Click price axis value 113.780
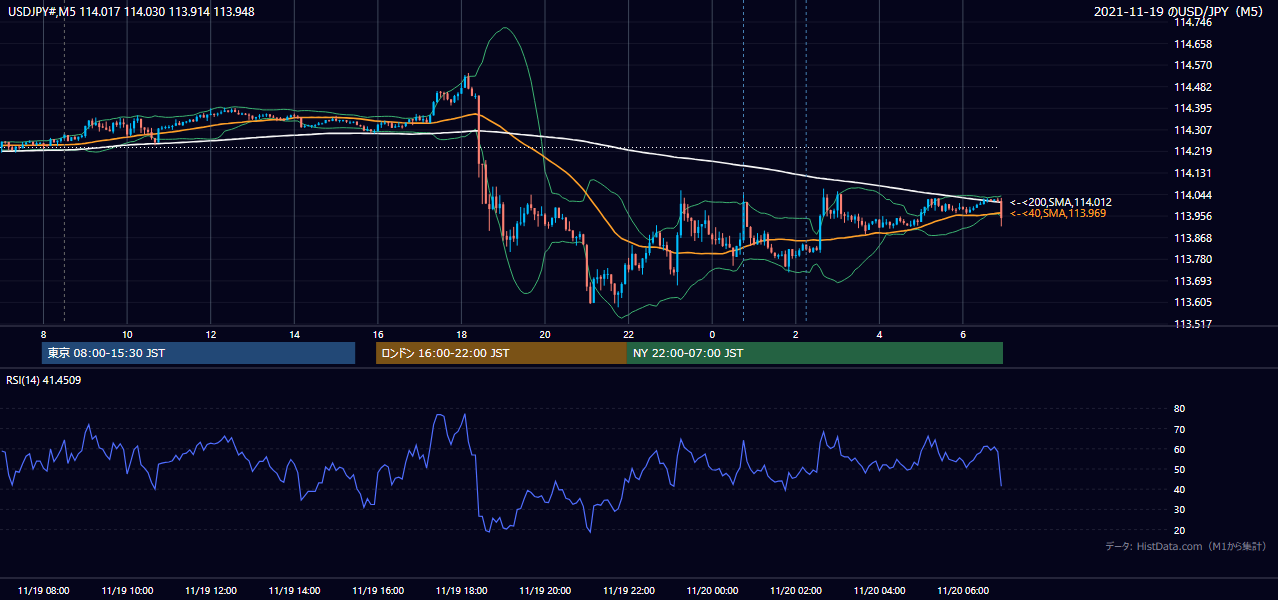Screen dimensions: 1278x600 tap(1193, 259)
